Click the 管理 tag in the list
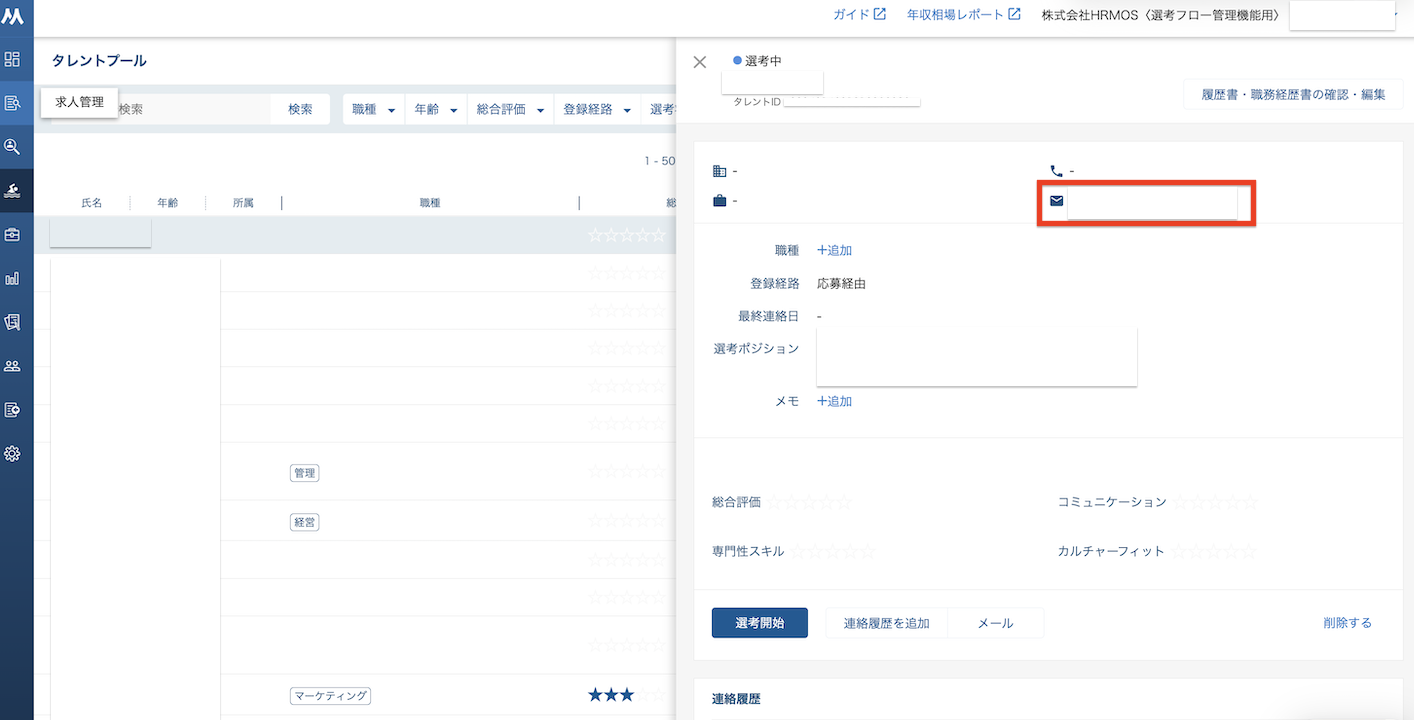This screenshot has height=720, width=1414. 305,473
